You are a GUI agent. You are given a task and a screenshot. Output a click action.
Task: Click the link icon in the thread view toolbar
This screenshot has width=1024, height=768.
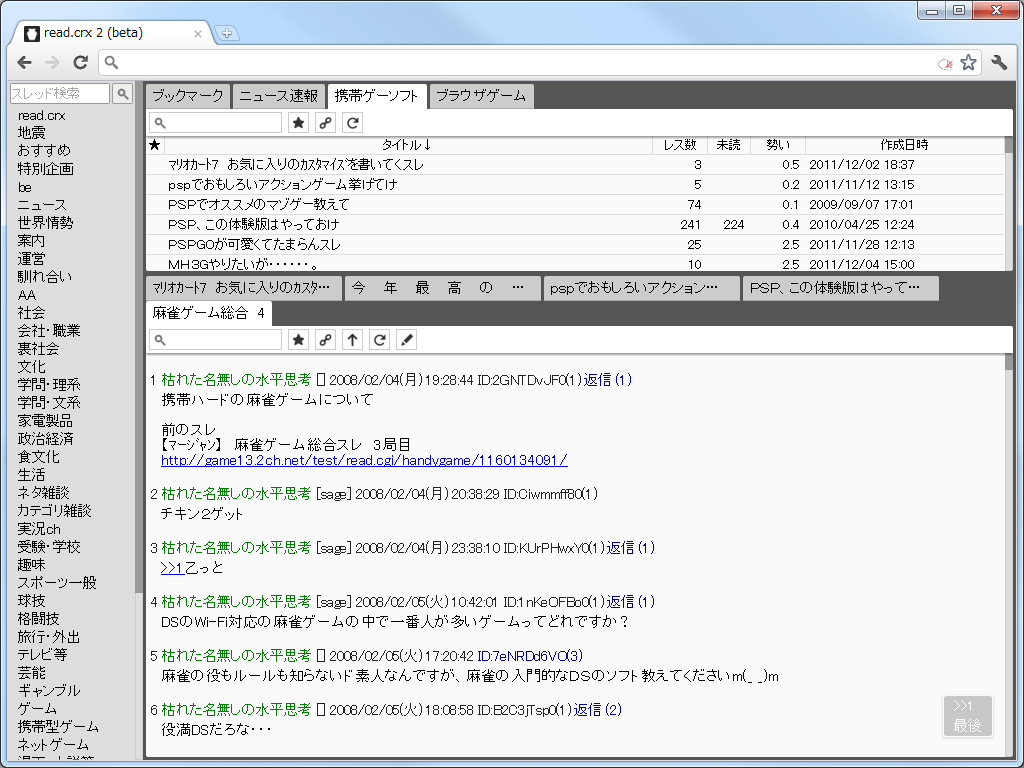pos(325,339)
